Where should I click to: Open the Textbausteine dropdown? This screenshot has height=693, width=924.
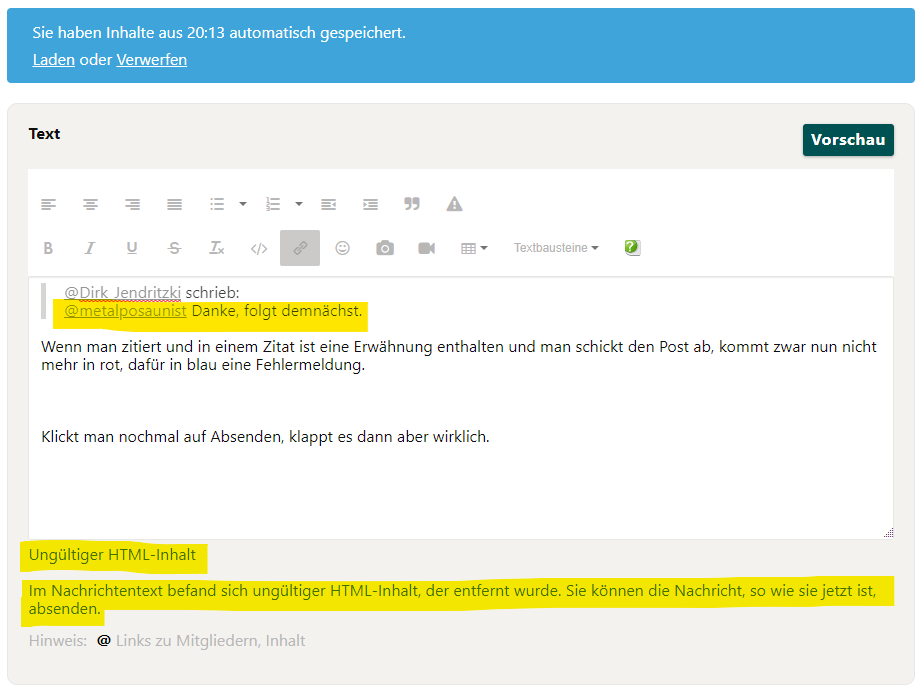click(x=556, y=248)
